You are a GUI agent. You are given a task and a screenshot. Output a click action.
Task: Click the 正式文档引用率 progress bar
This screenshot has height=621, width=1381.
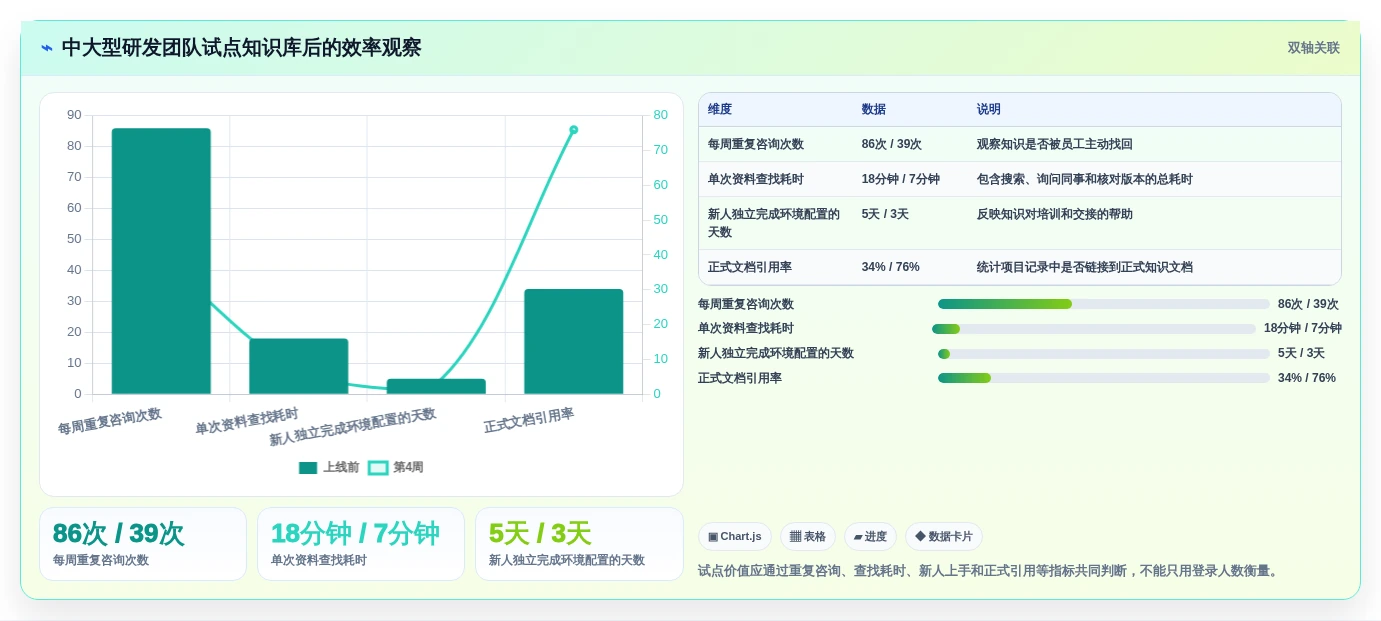point(1103,378)
